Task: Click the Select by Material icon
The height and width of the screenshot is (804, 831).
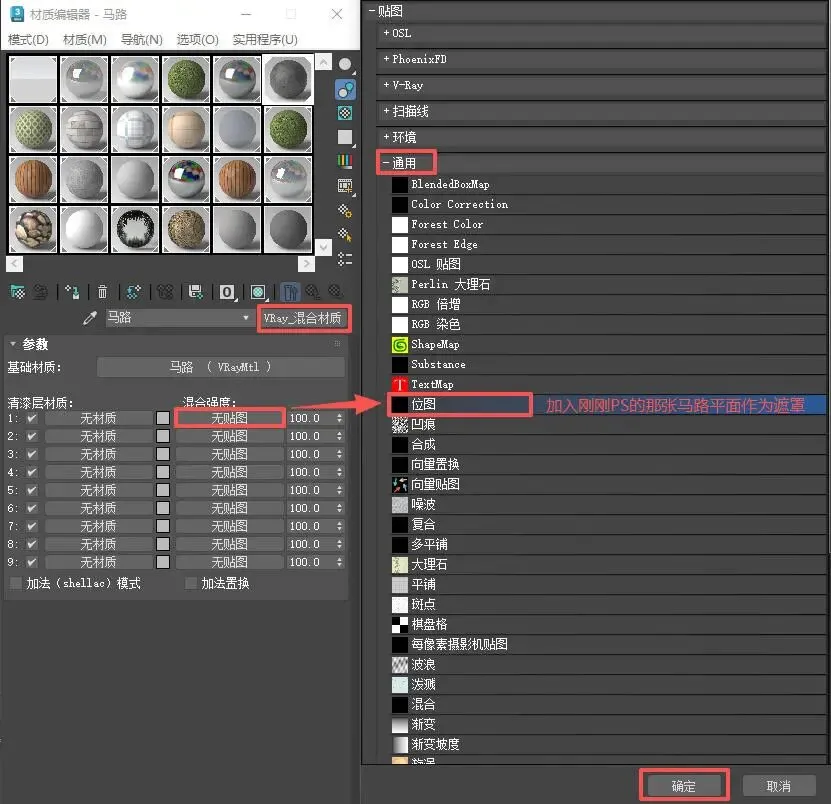Action: coord(345,234)
